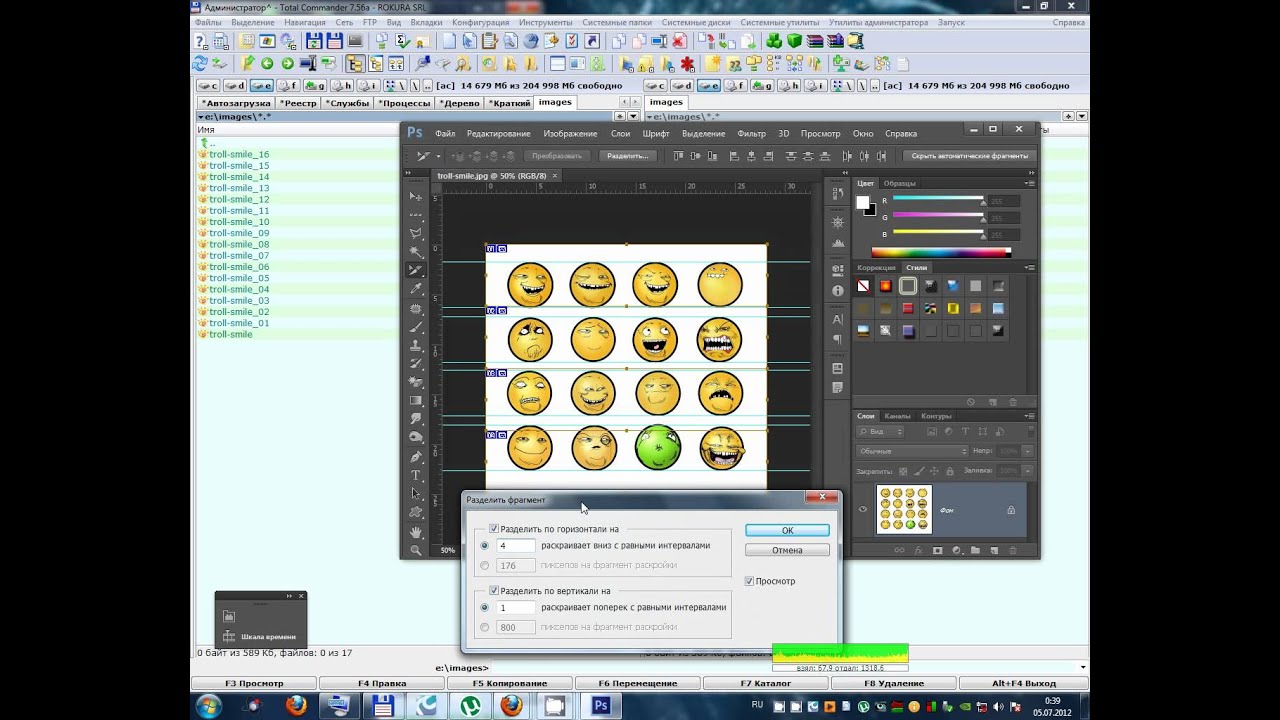The height and width of the screenshot is (720, 1280).
Task: Select the Magic Wand tool
Action: click(416, 252)
